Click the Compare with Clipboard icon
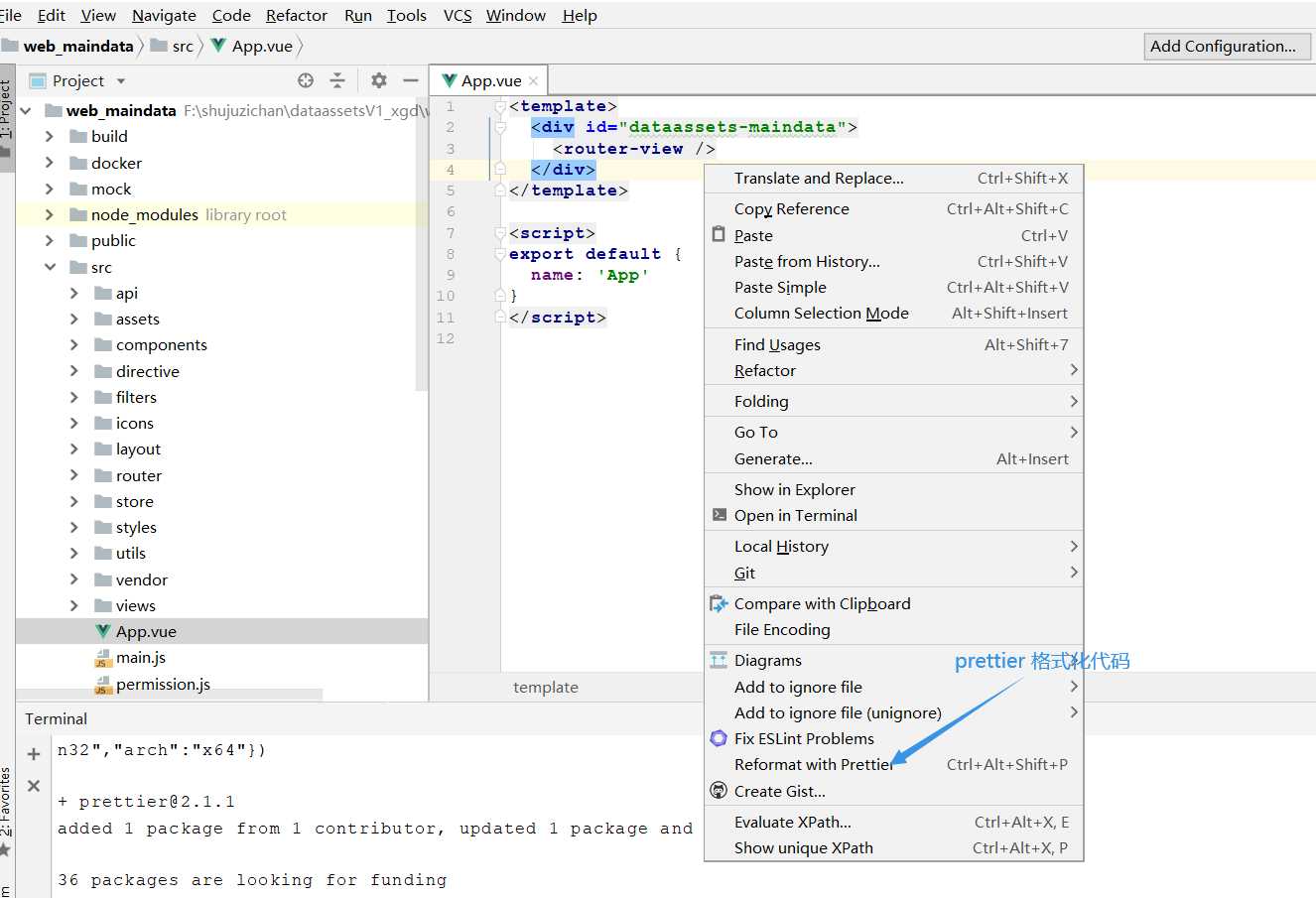Viewport: 1316px width, 898px height. 719,603
